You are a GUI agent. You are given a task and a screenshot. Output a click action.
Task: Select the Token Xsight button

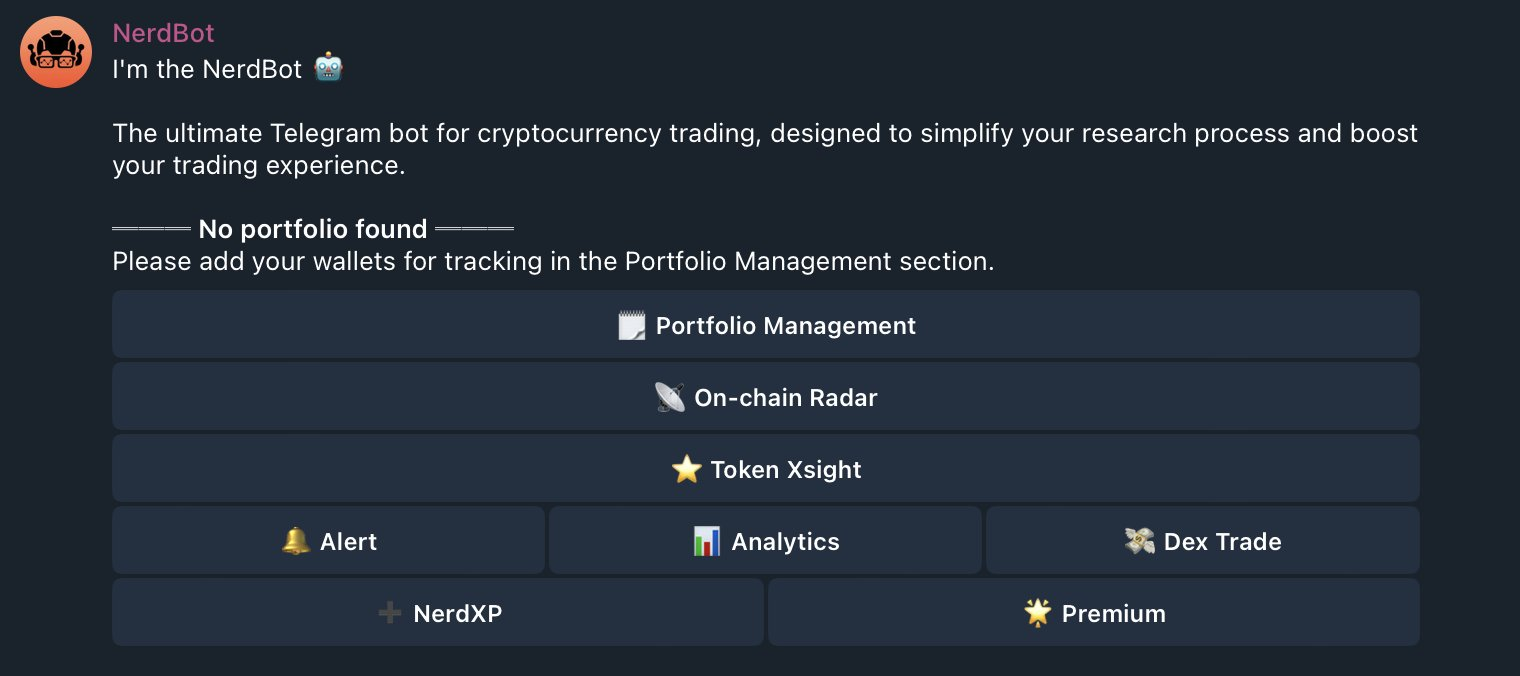(x=766, y=468)
